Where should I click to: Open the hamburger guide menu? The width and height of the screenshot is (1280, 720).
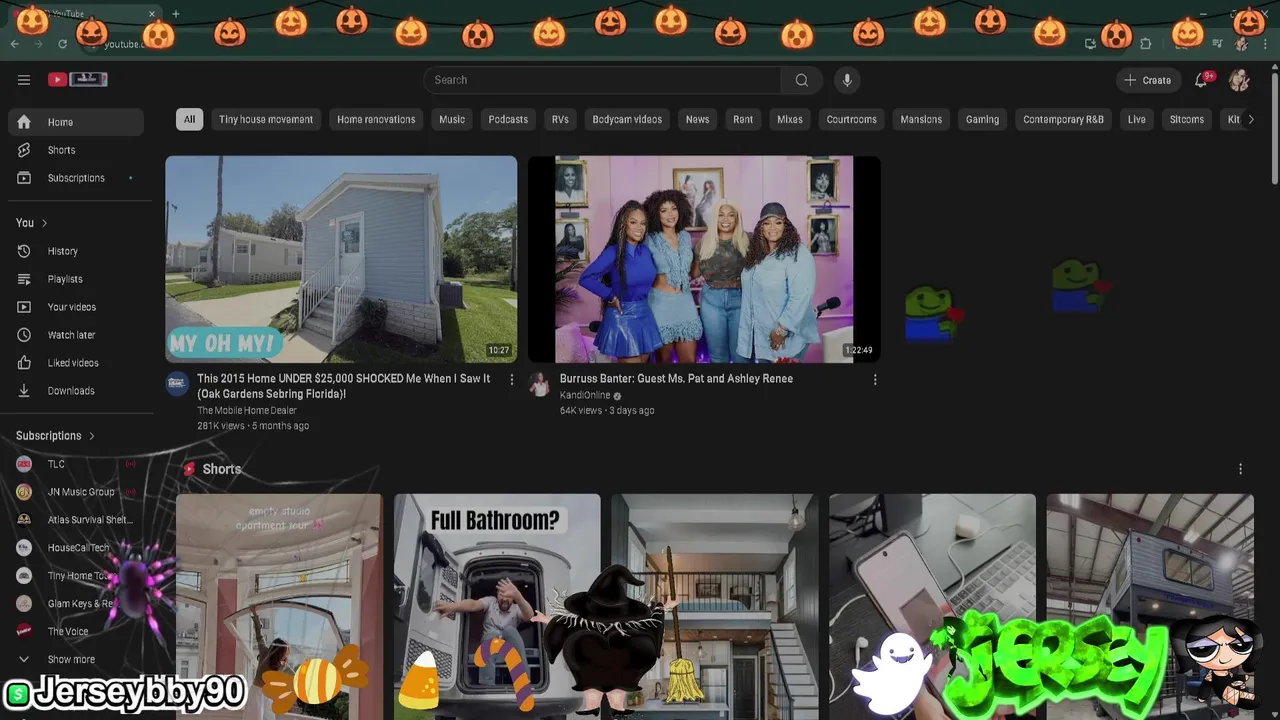point(24,80)
